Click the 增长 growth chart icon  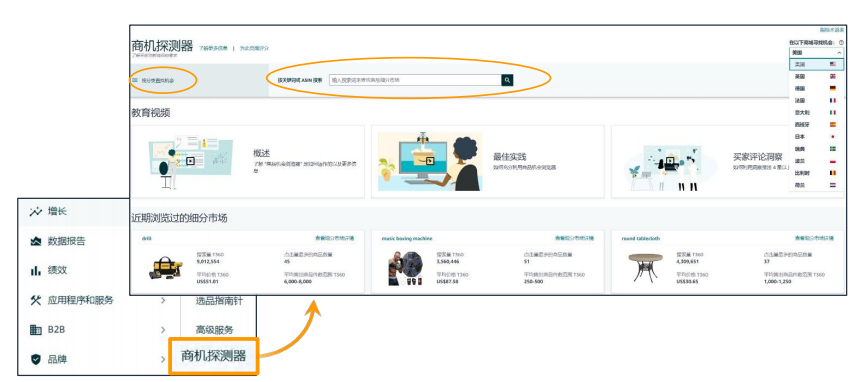pos(36,212)
